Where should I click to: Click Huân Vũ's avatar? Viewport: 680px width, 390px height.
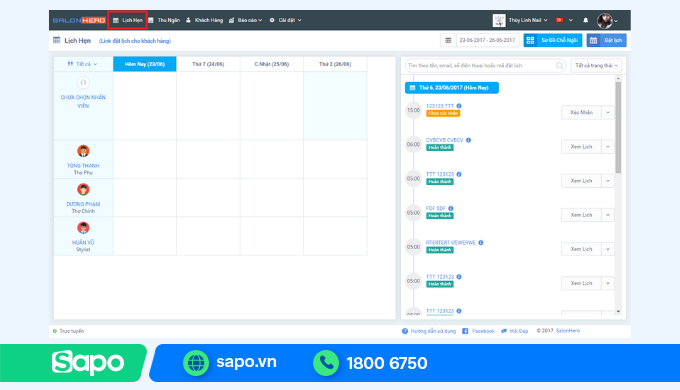click(x=83, y=228)
